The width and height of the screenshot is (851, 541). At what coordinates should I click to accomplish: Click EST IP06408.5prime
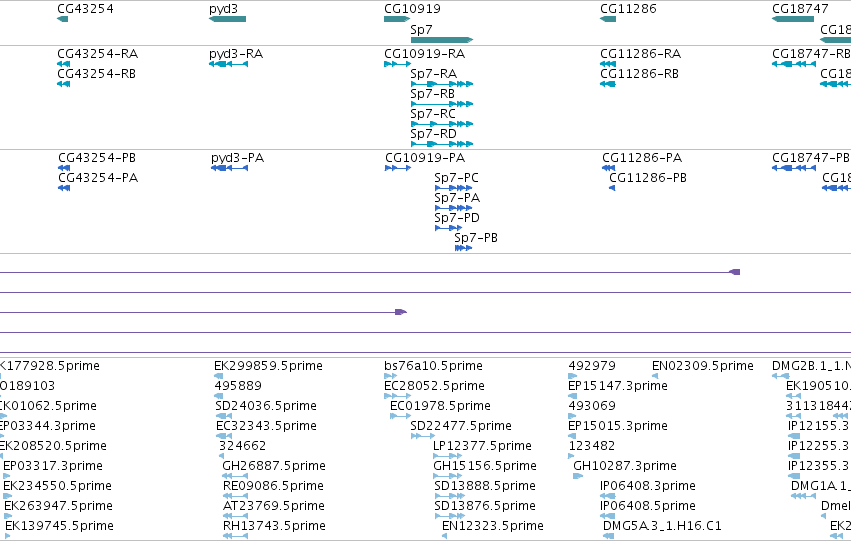[648, 507]
